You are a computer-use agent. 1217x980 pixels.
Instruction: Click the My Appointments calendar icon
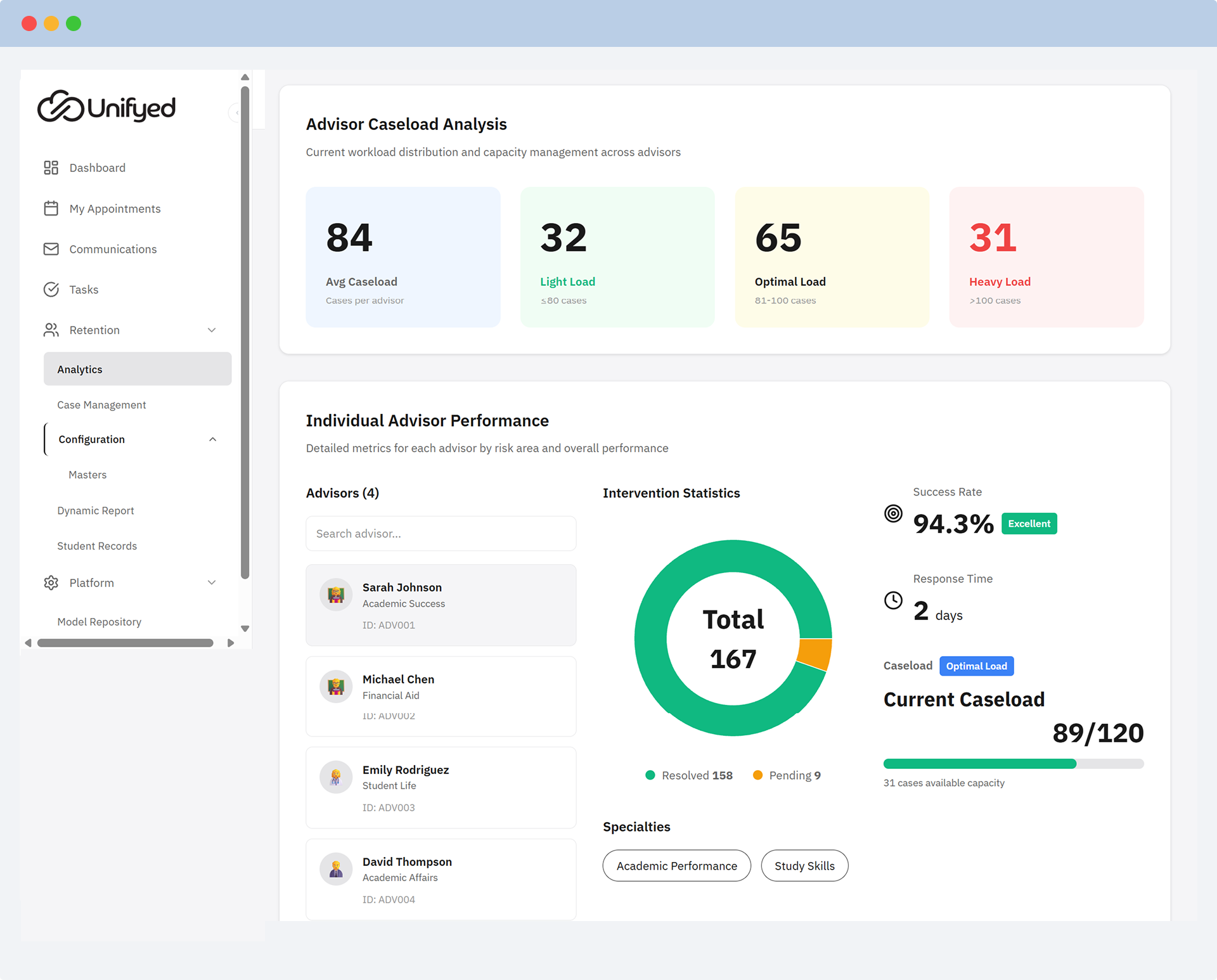click(x=51, y=209)
